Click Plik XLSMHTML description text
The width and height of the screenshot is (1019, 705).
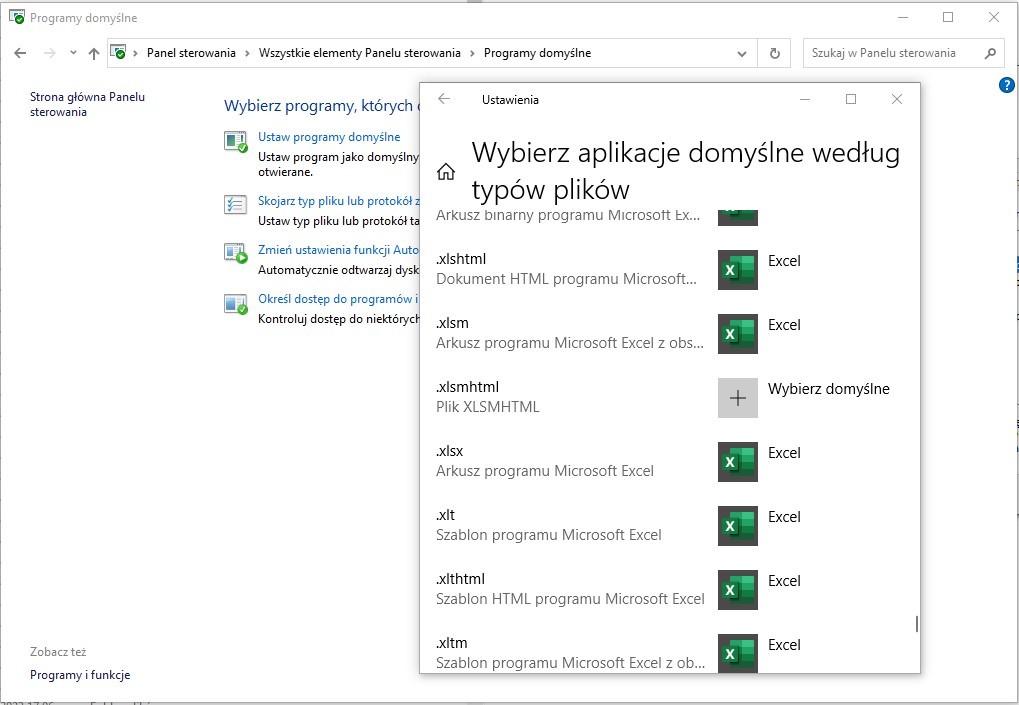click(488, 407)
